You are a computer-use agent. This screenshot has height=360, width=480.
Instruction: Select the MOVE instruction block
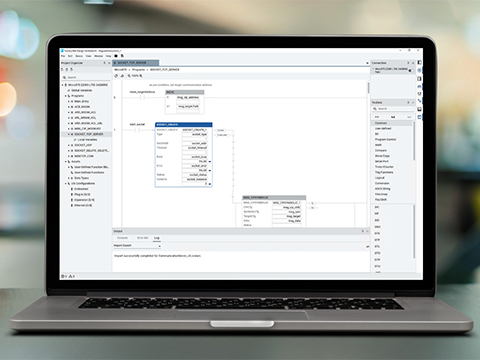pos(185,102)
